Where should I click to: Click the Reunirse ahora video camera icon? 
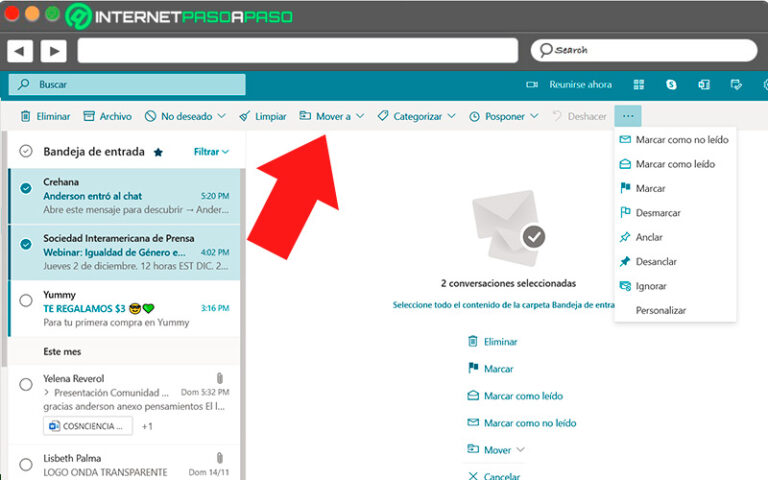[532, 85]
